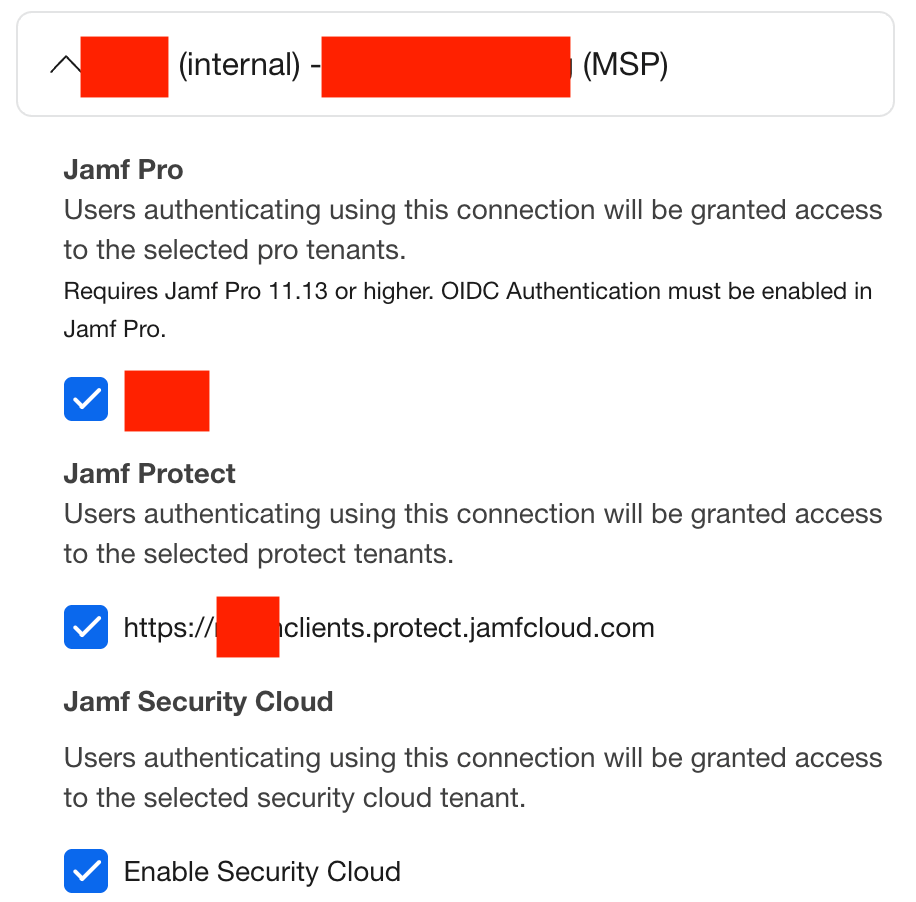Toggle the Jamf Protect tenant checkbox
Image resolution: width=916 pixels, height=902 pixels.
tap(86, 628)
